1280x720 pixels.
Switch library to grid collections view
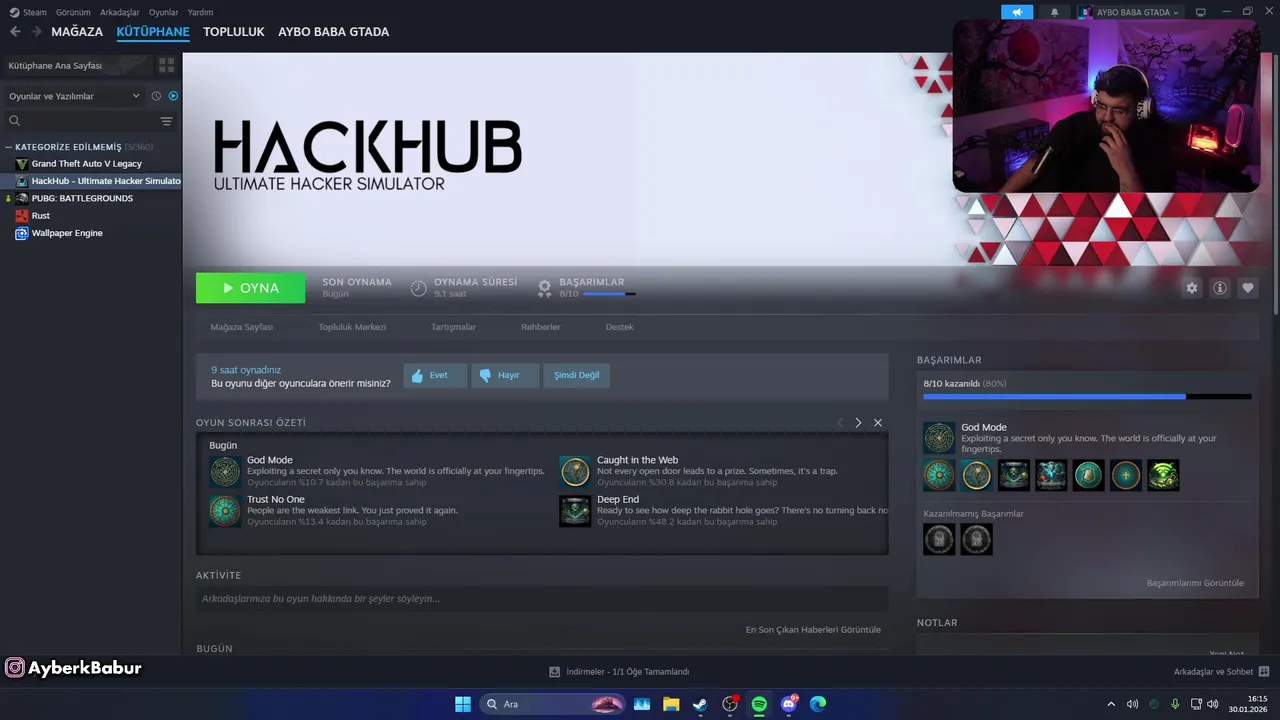click(x=166, y=65)
